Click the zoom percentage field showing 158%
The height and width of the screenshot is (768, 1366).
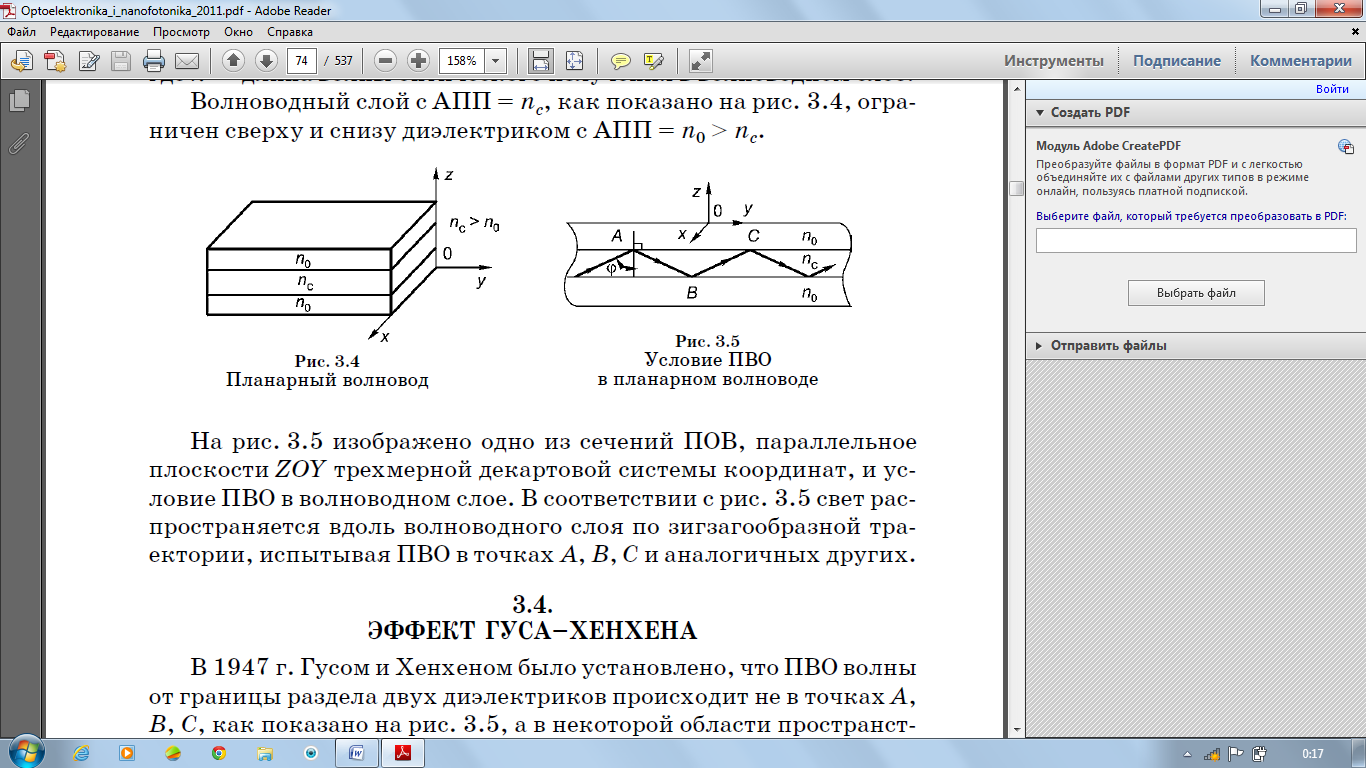point(463,60)
